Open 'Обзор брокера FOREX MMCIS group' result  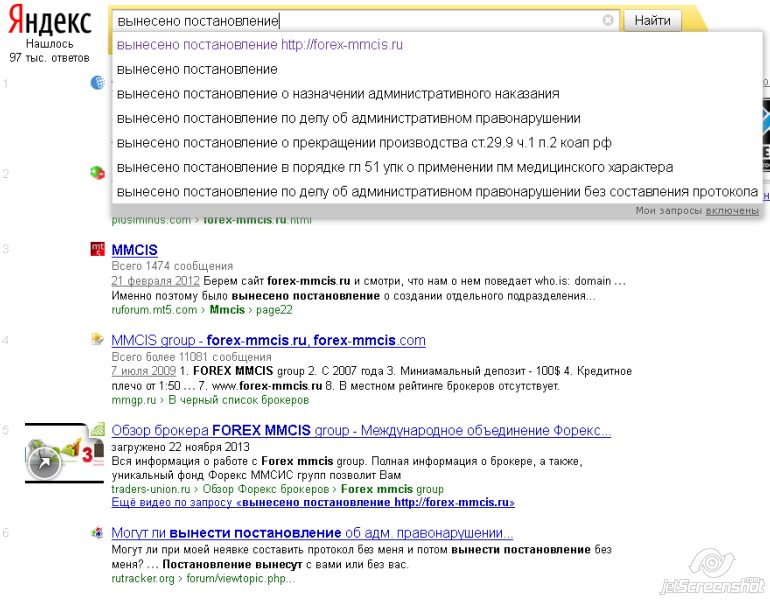click(x=361, y=431)
